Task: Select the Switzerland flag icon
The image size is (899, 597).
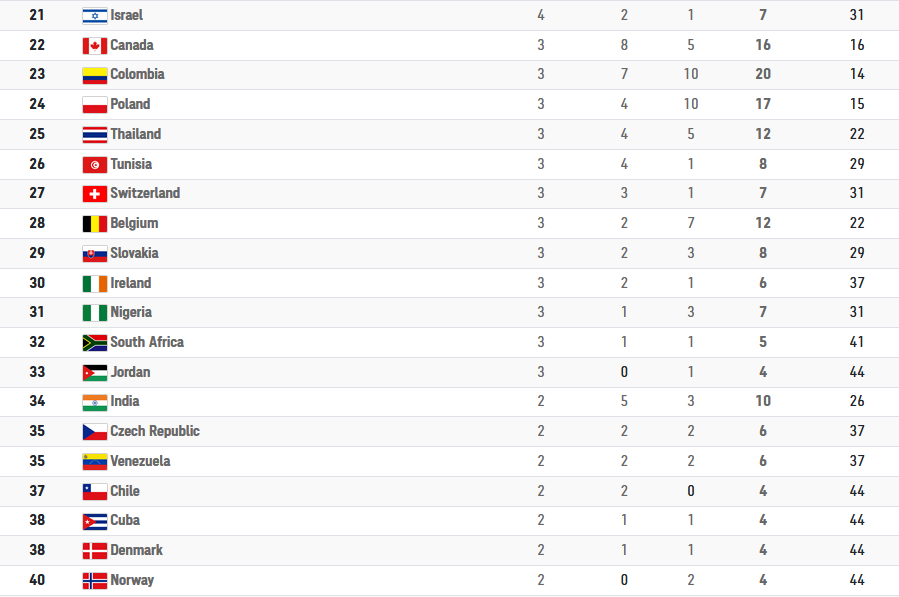Action: [95, 194]
